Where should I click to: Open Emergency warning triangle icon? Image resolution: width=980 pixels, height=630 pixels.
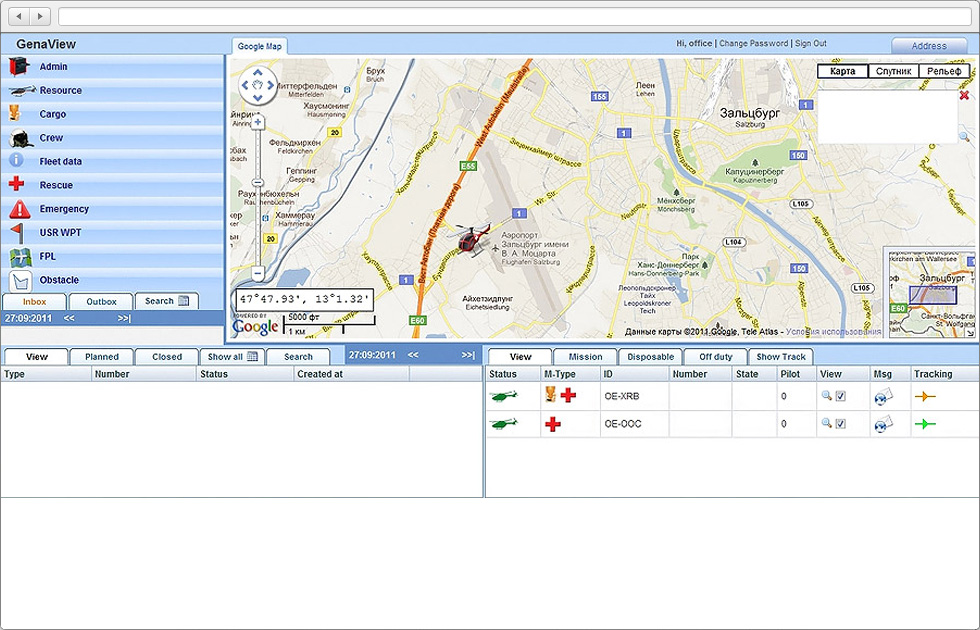pos(20,209)
